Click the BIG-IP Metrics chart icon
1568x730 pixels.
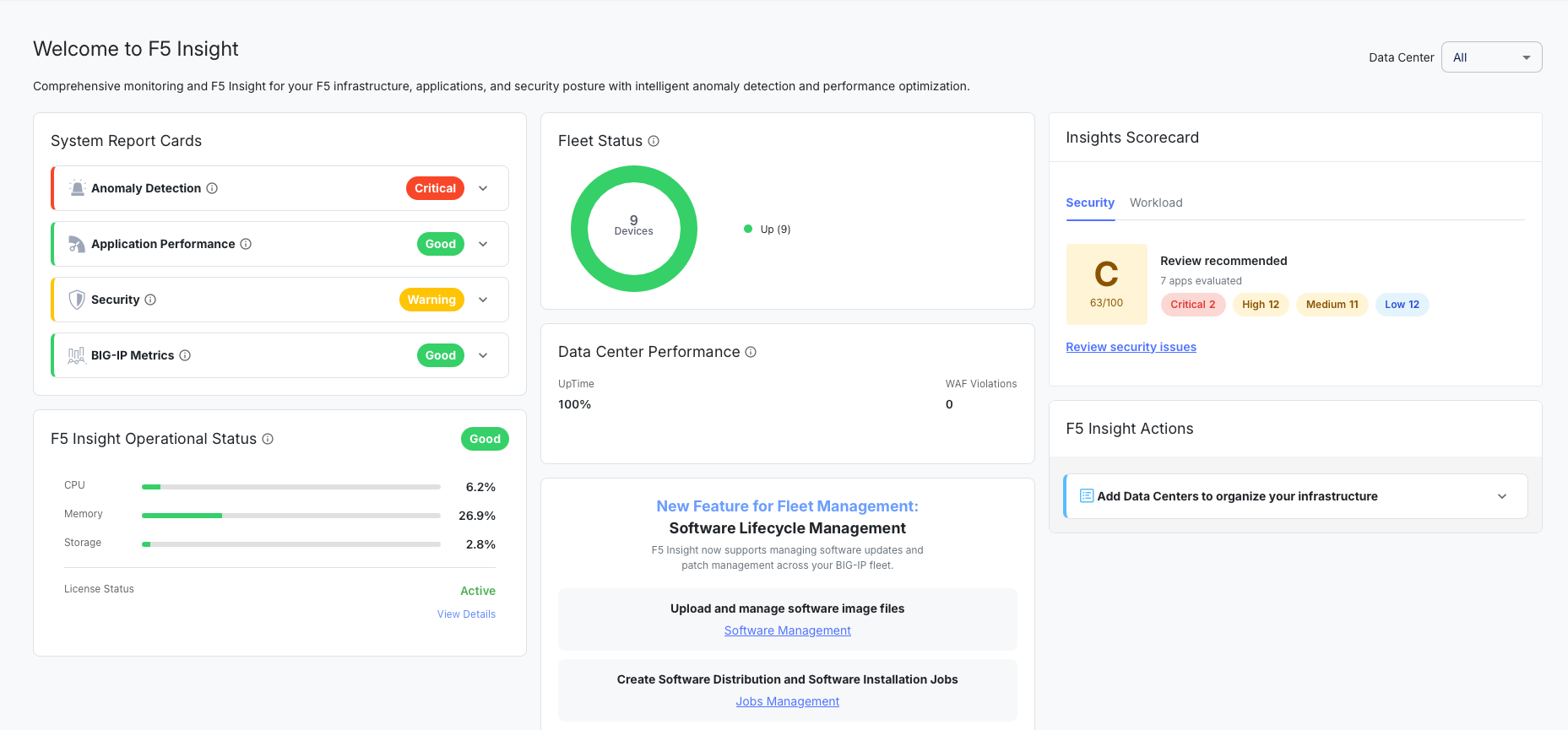click(x=77, y=355)
